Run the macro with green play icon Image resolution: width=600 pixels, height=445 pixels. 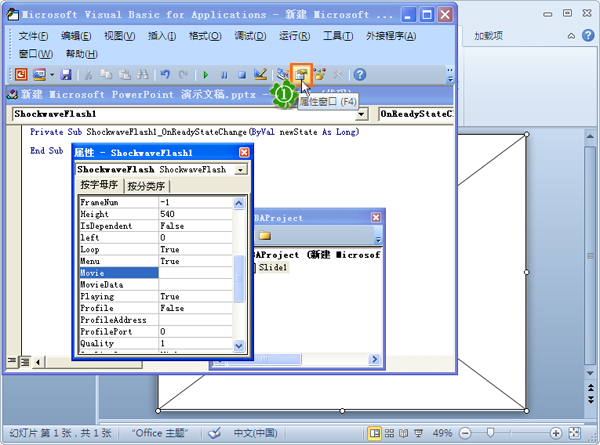click(206, 75)
